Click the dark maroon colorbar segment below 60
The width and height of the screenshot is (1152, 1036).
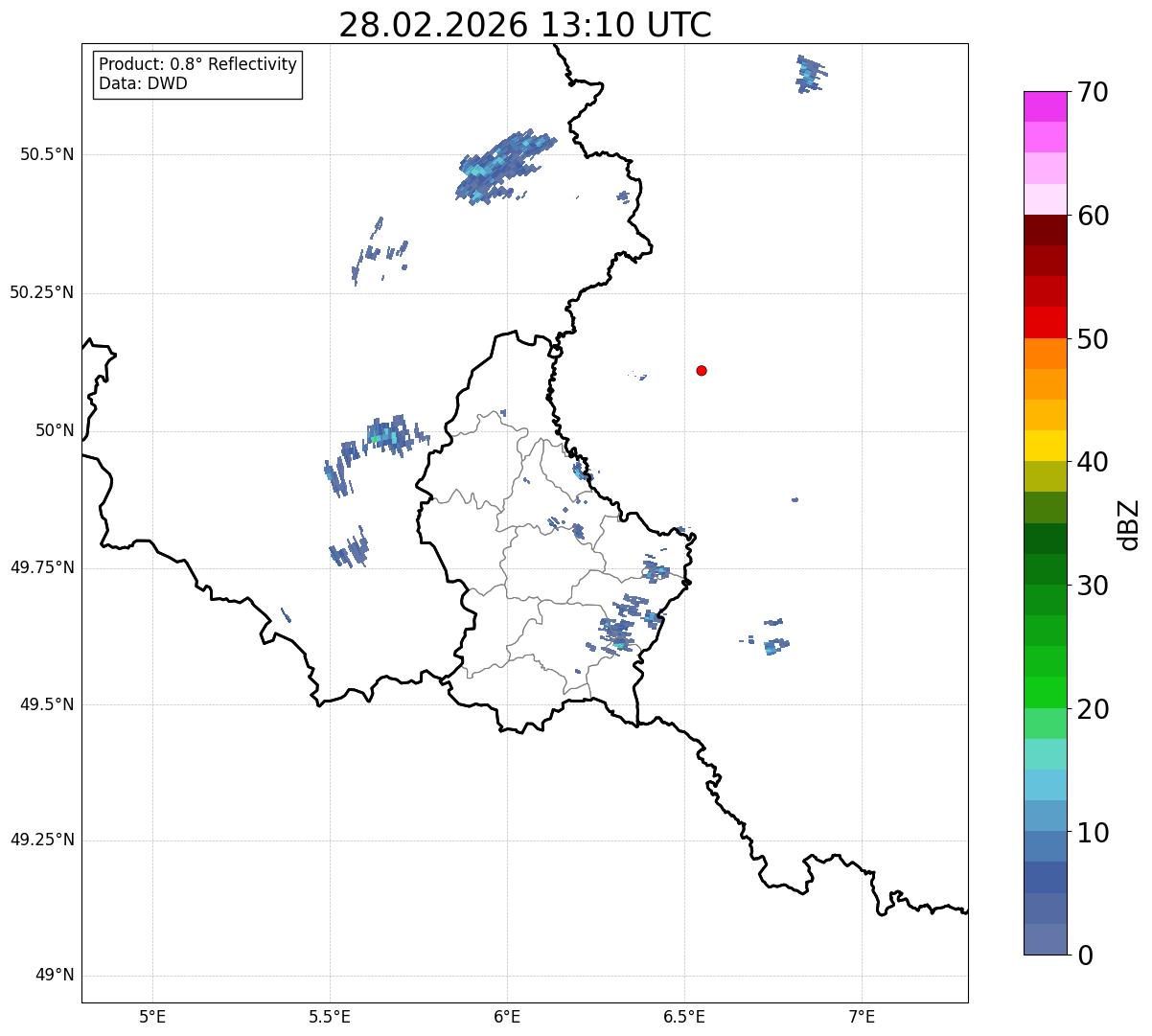[1045, 230]
